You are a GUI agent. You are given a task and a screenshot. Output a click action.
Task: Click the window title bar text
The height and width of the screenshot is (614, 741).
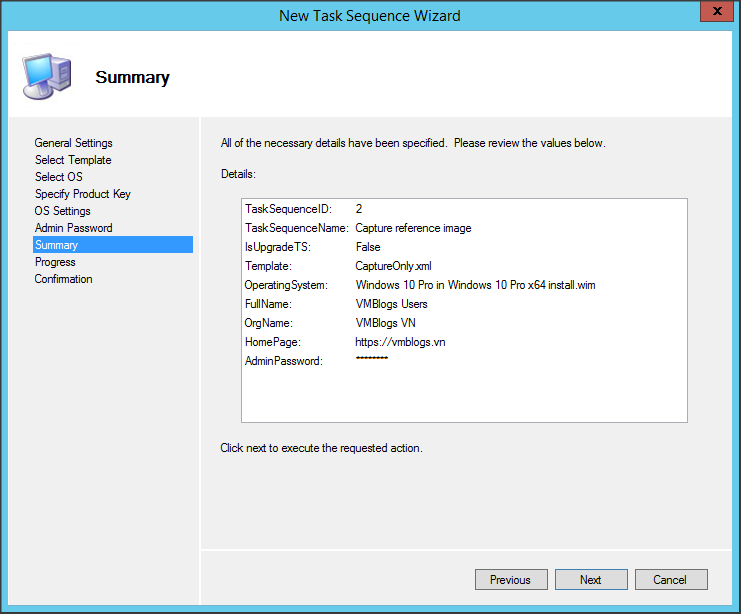click(x=370, y=15)
